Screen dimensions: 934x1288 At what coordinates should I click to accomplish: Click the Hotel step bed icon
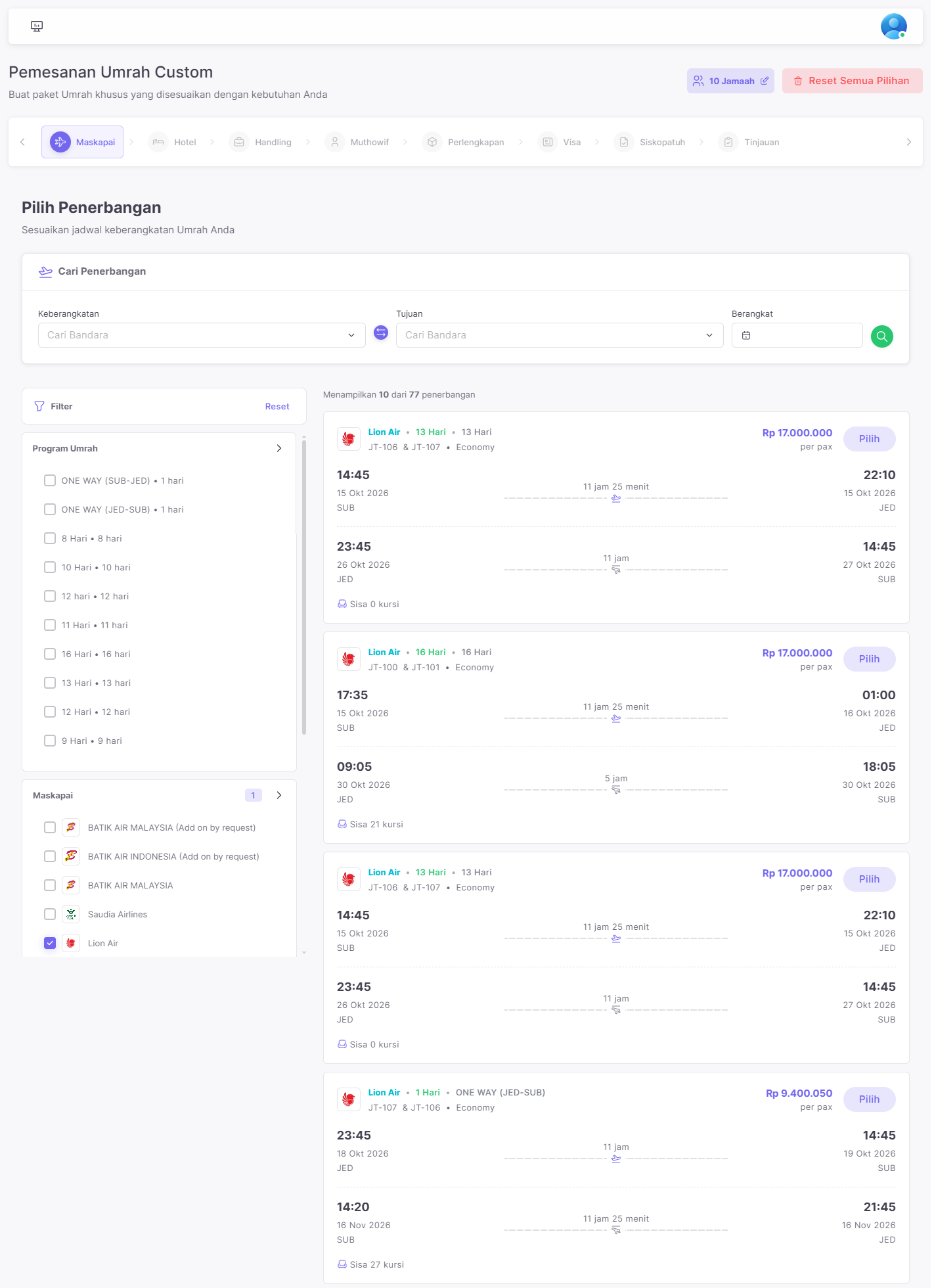(158, 142)
